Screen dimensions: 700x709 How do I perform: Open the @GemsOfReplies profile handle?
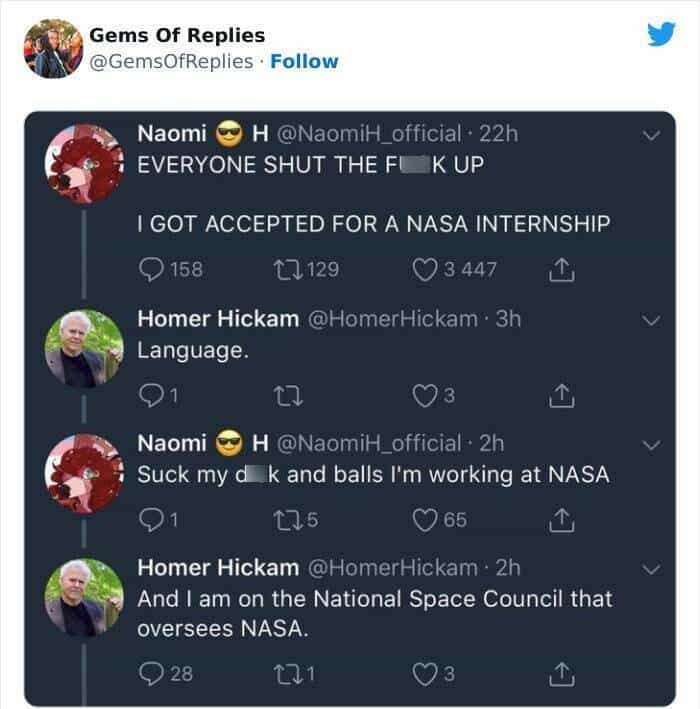[x=171, y=61]
